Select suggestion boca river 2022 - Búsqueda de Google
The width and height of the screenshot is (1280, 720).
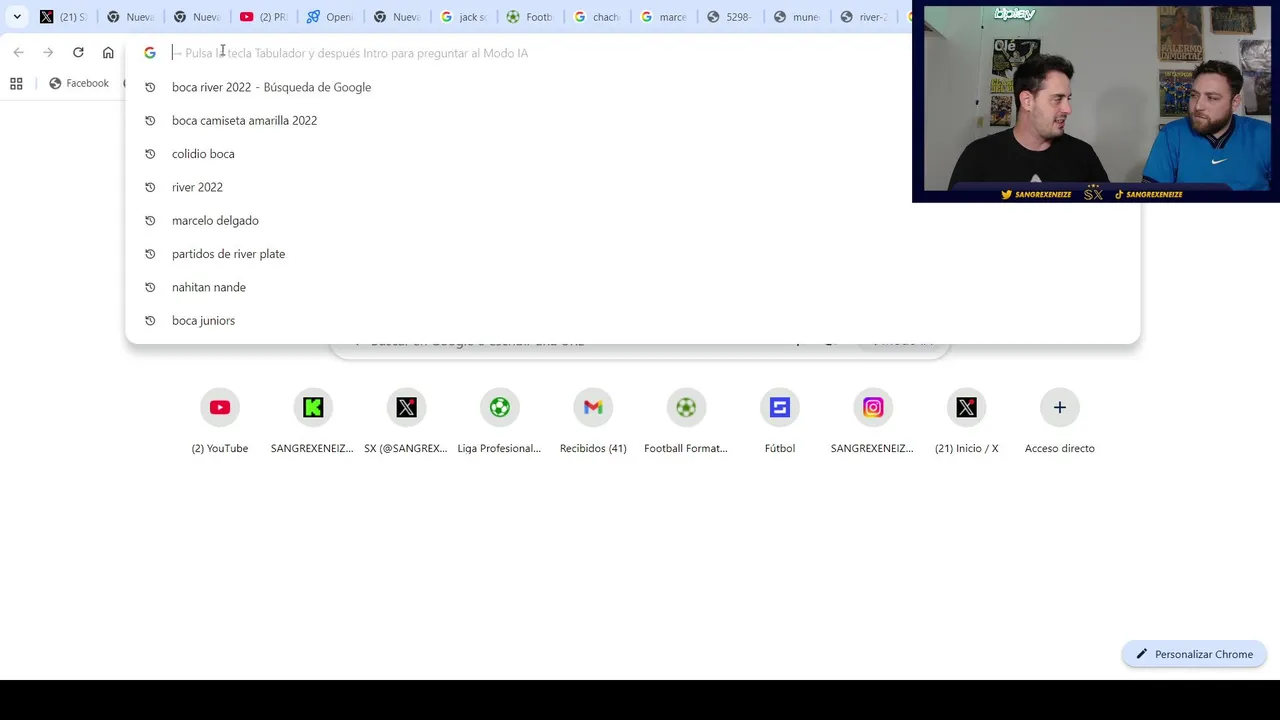[x=632, y=87]
